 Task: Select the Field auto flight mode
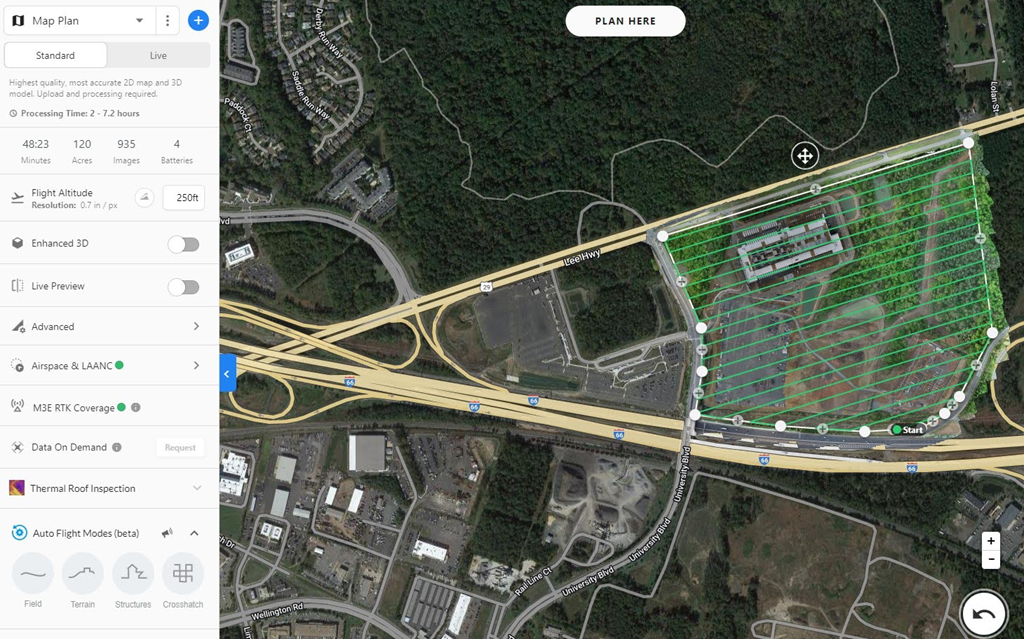click(33, 574)
